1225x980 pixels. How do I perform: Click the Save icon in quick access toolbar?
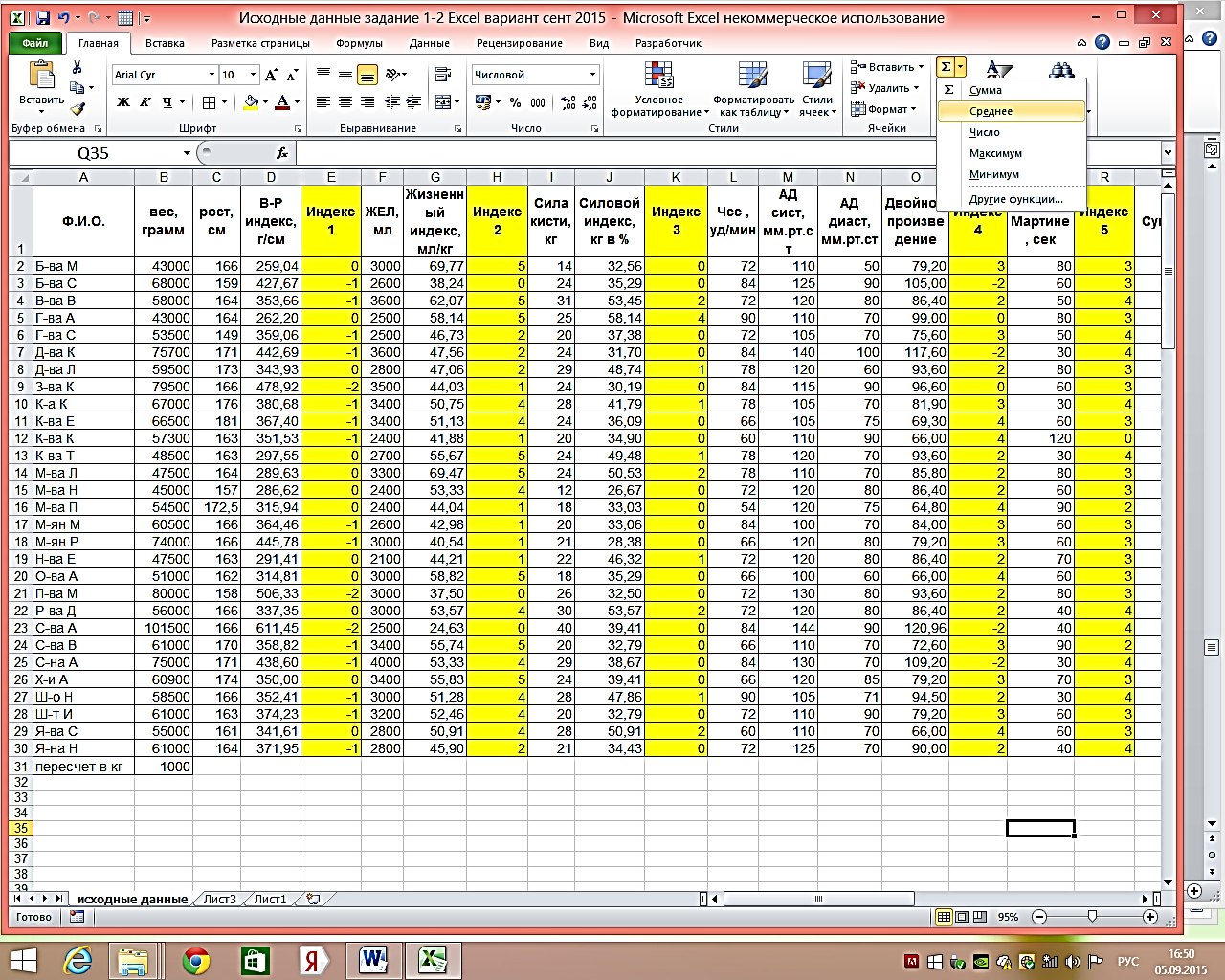[x=42, y=17]
